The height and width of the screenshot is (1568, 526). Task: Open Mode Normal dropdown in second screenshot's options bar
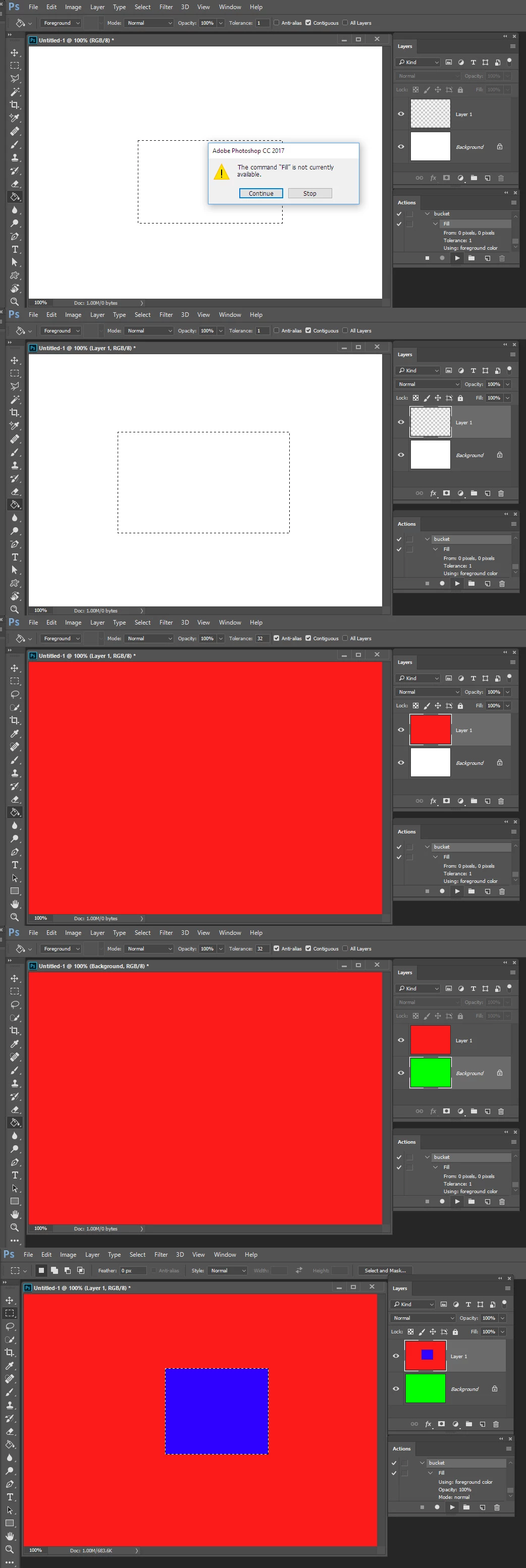[149, 331]
